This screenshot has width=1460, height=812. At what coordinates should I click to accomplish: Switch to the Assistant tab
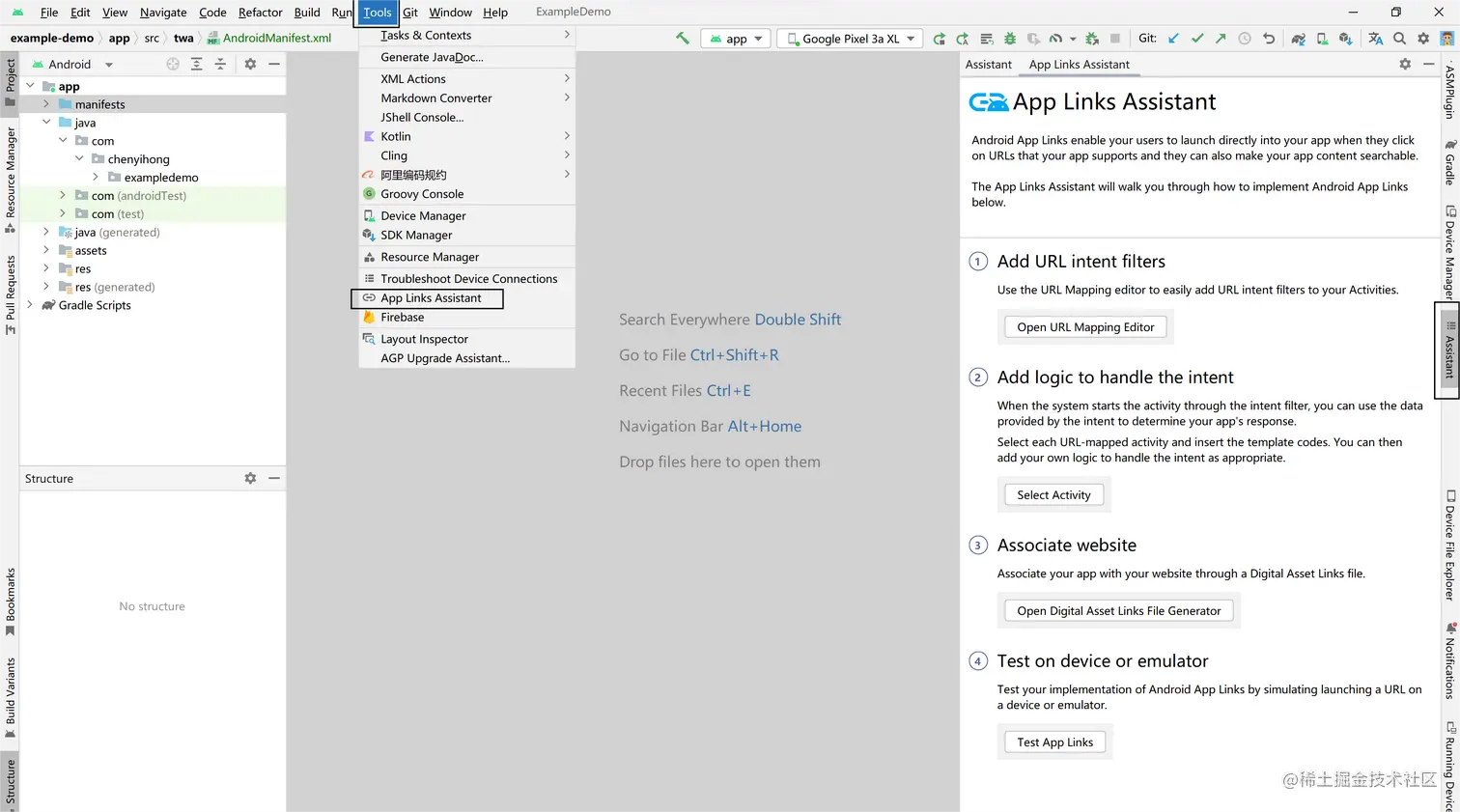[988, 65]
